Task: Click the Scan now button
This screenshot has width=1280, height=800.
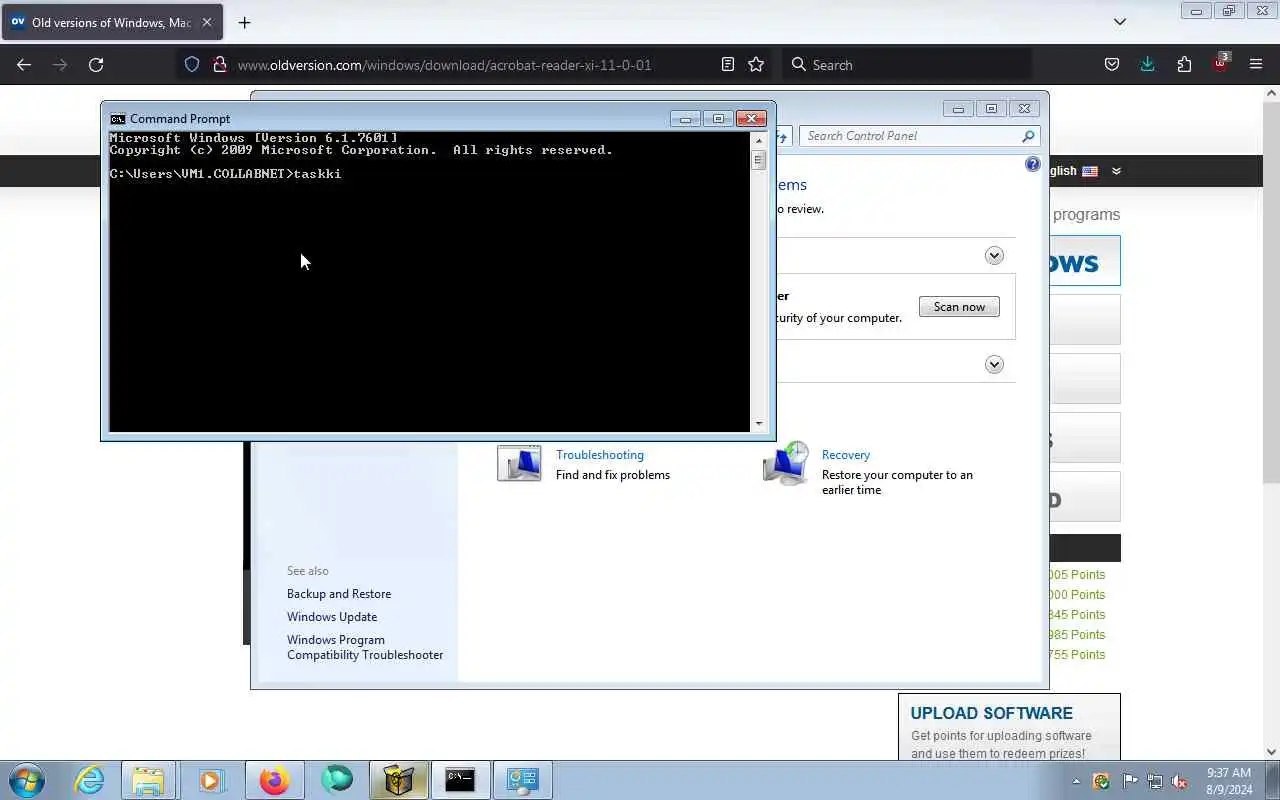Action: (x=959, y=307)
